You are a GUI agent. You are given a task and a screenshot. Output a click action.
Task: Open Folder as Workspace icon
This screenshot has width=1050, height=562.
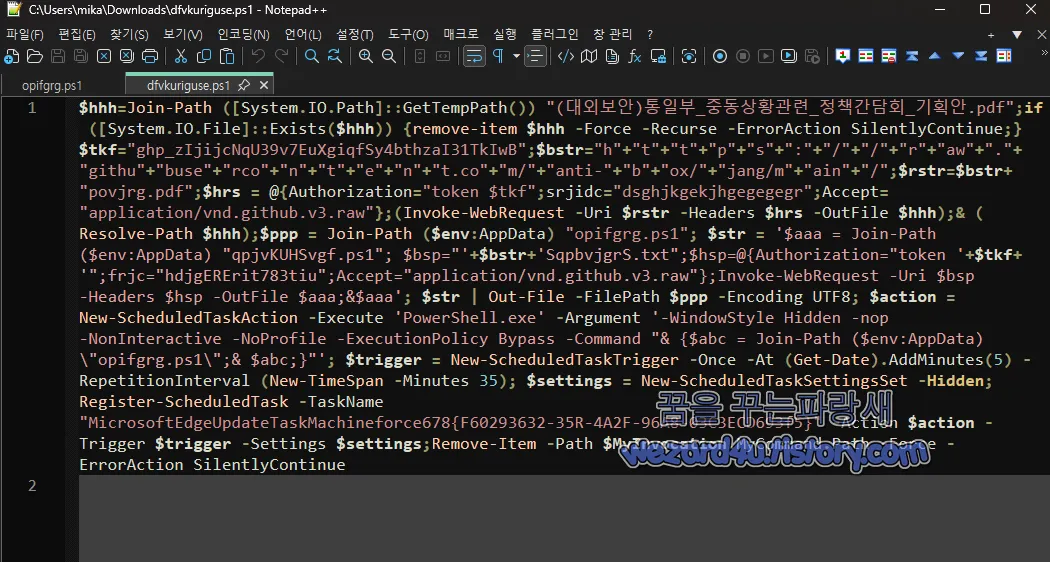coord(658,56)
